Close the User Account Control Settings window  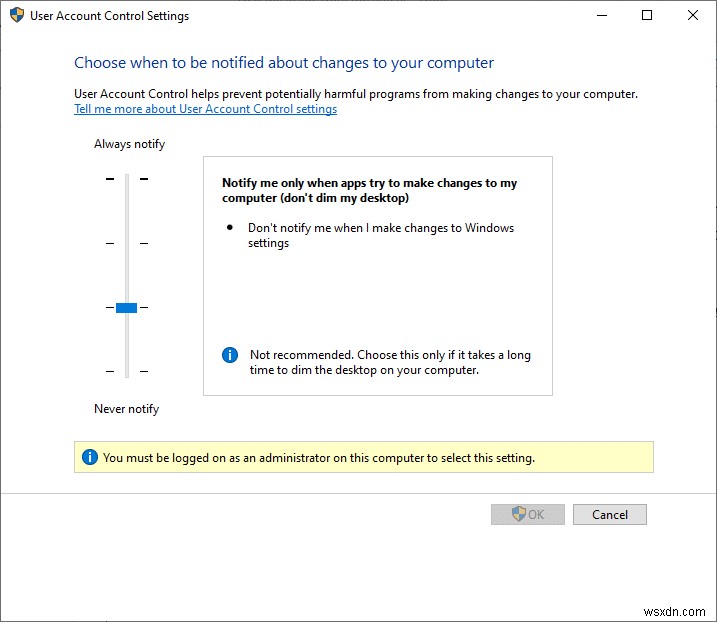pyautogui.click(x=692, y=15)
